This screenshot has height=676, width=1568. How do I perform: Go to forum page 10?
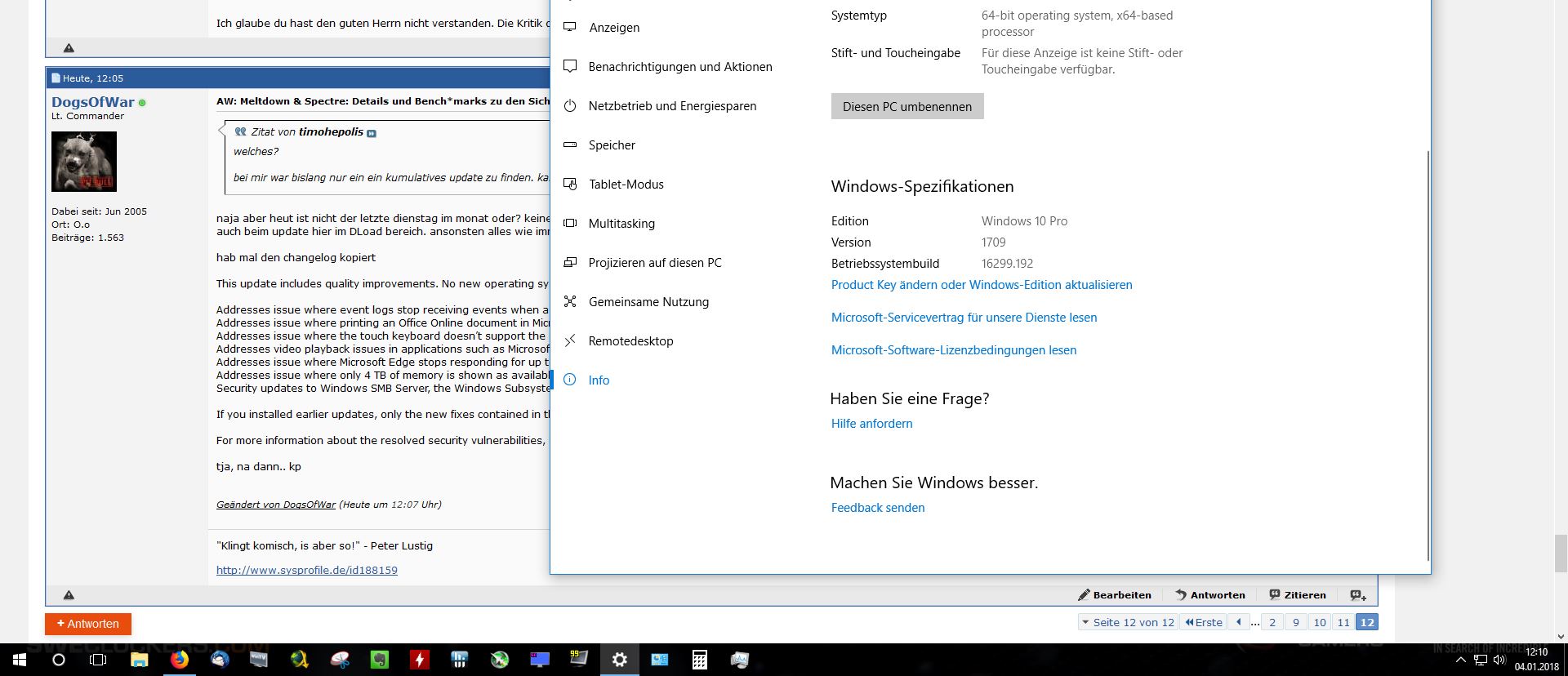click(1320, 622)
